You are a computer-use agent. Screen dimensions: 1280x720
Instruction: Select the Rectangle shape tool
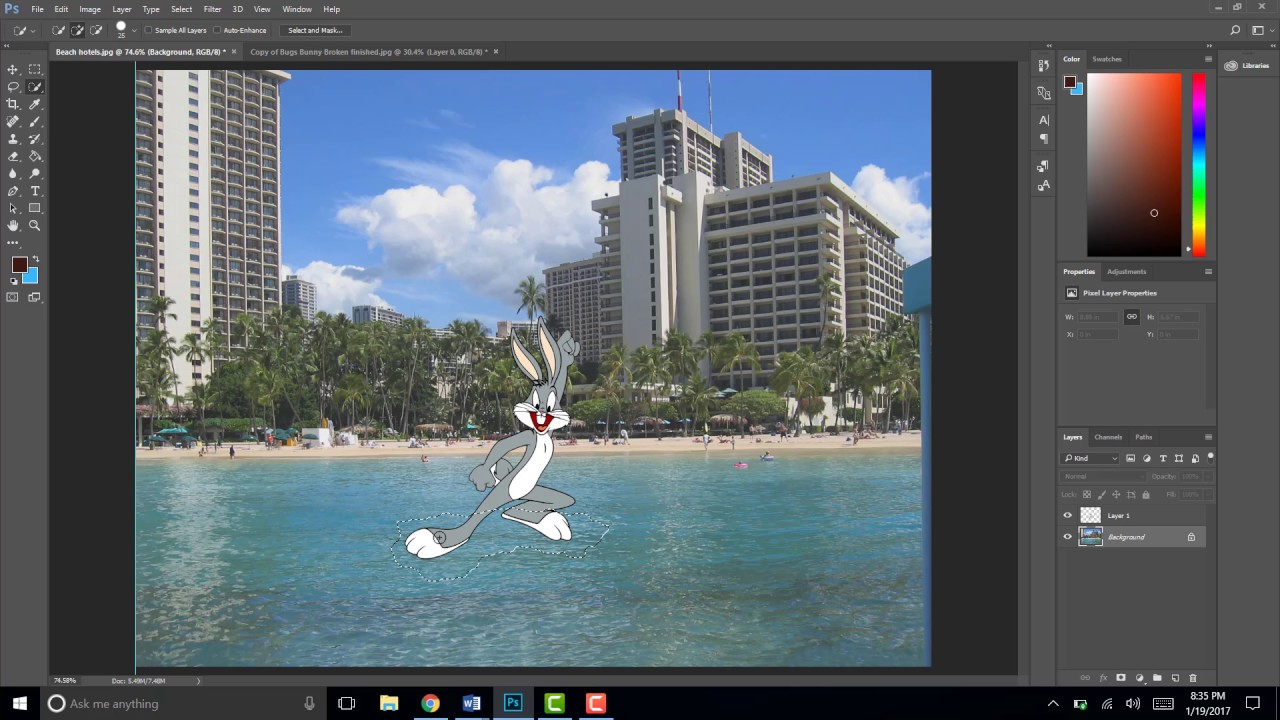35,208
